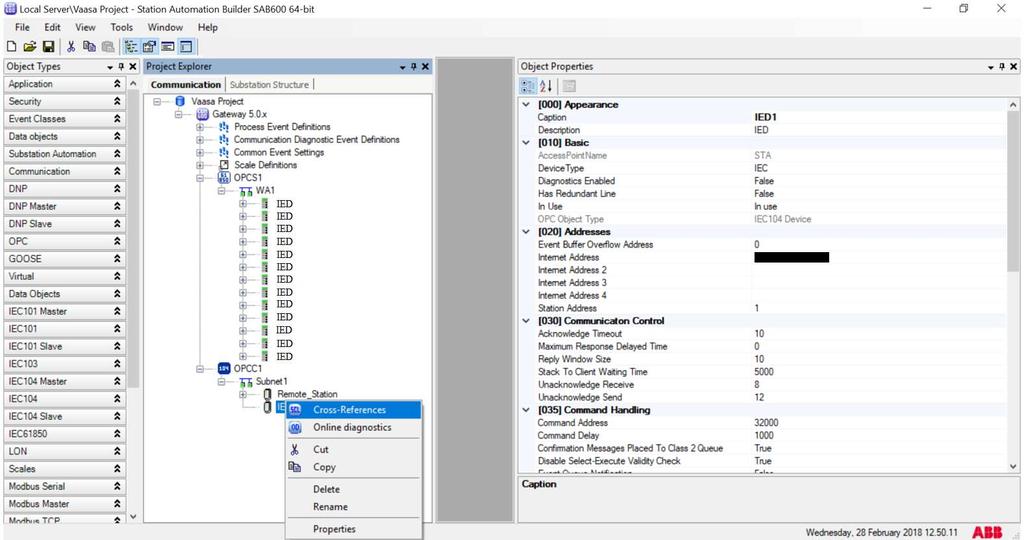
Task: Close the Object Types panel
Action: click(133, 67)
